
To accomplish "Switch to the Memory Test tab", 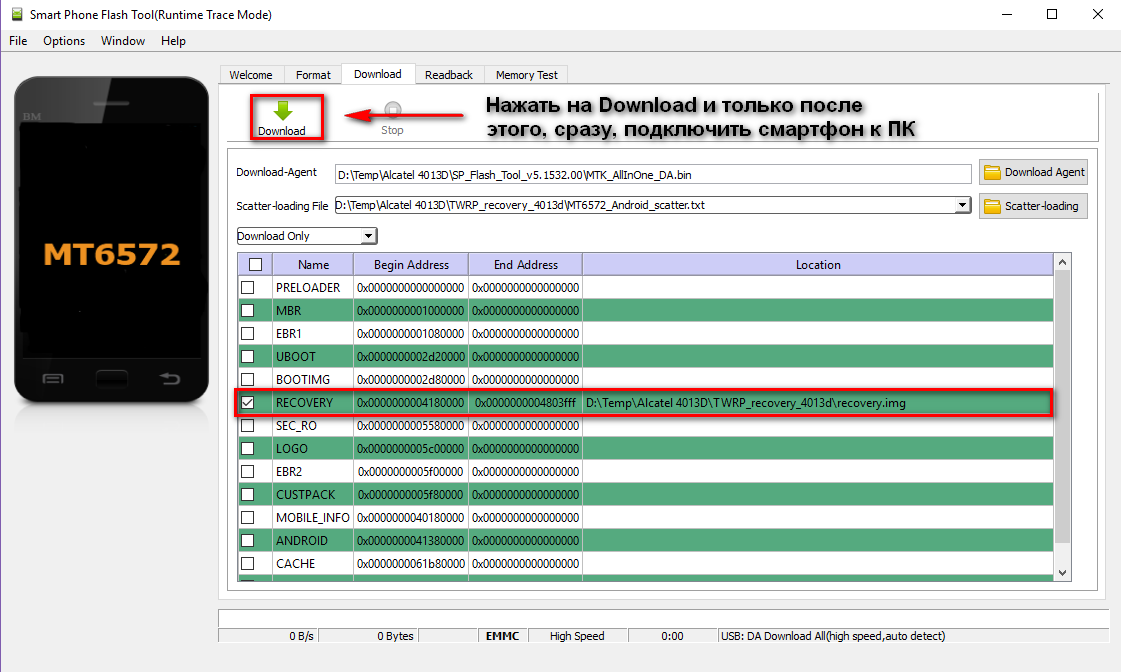I will click(526, 75).
